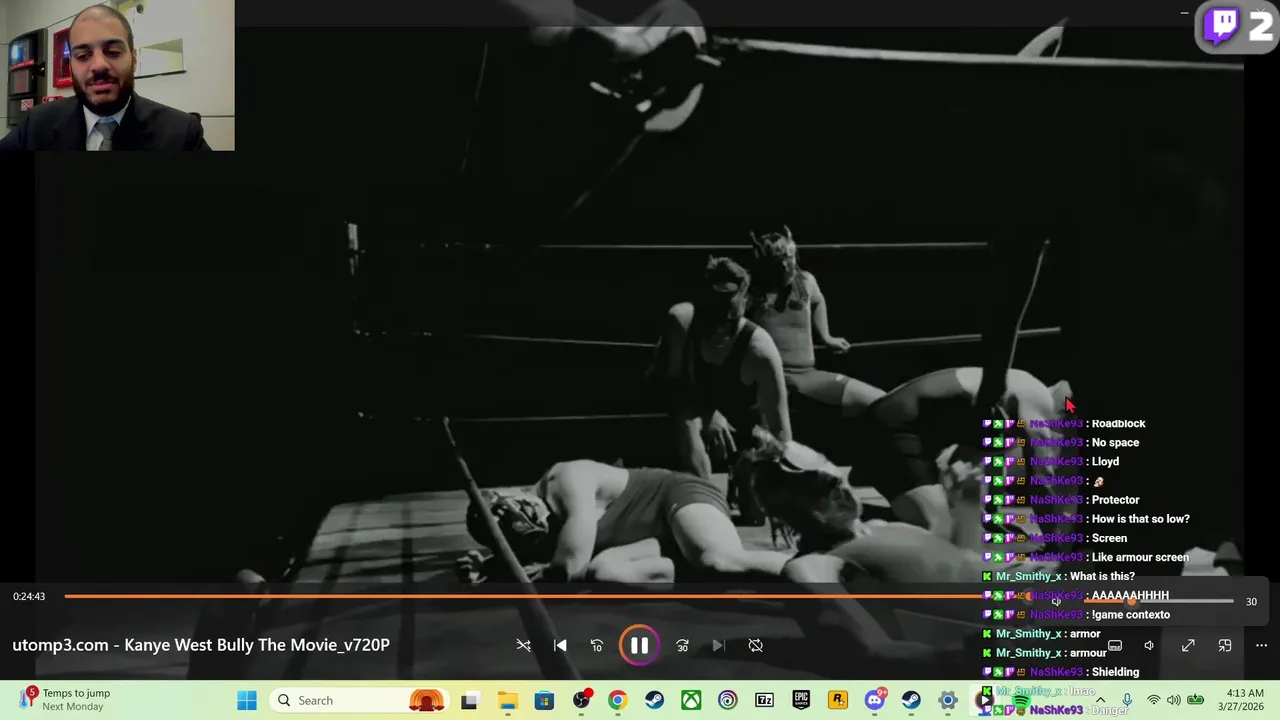1280x720 pixels.
Task: Open the clock showing 4:13 AM
Action: click(1244, 700)
